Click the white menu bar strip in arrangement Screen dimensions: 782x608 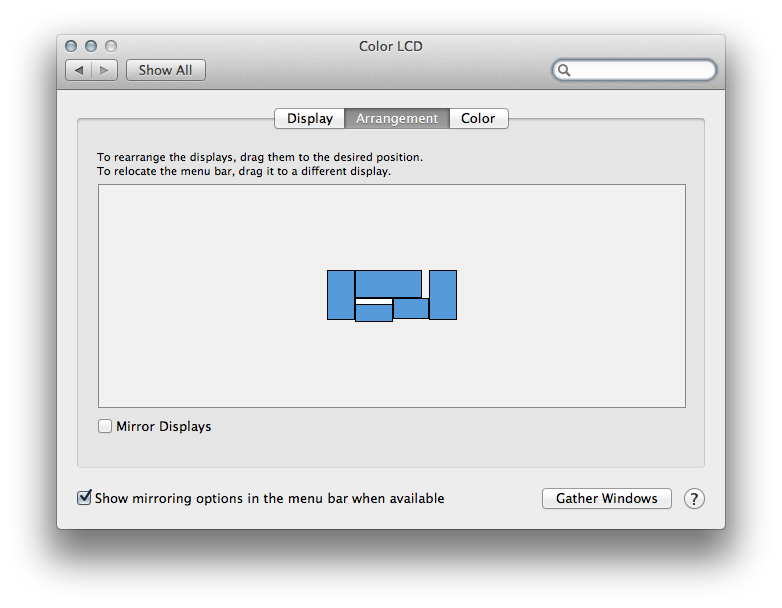(x=374, y=301)
